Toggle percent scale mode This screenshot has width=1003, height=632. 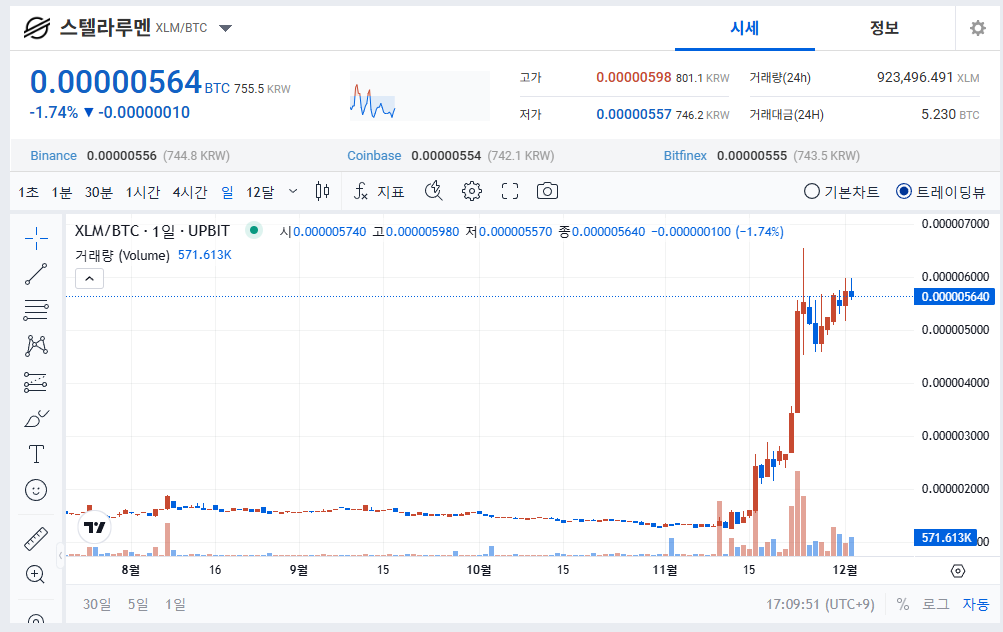tap(903, 604)
